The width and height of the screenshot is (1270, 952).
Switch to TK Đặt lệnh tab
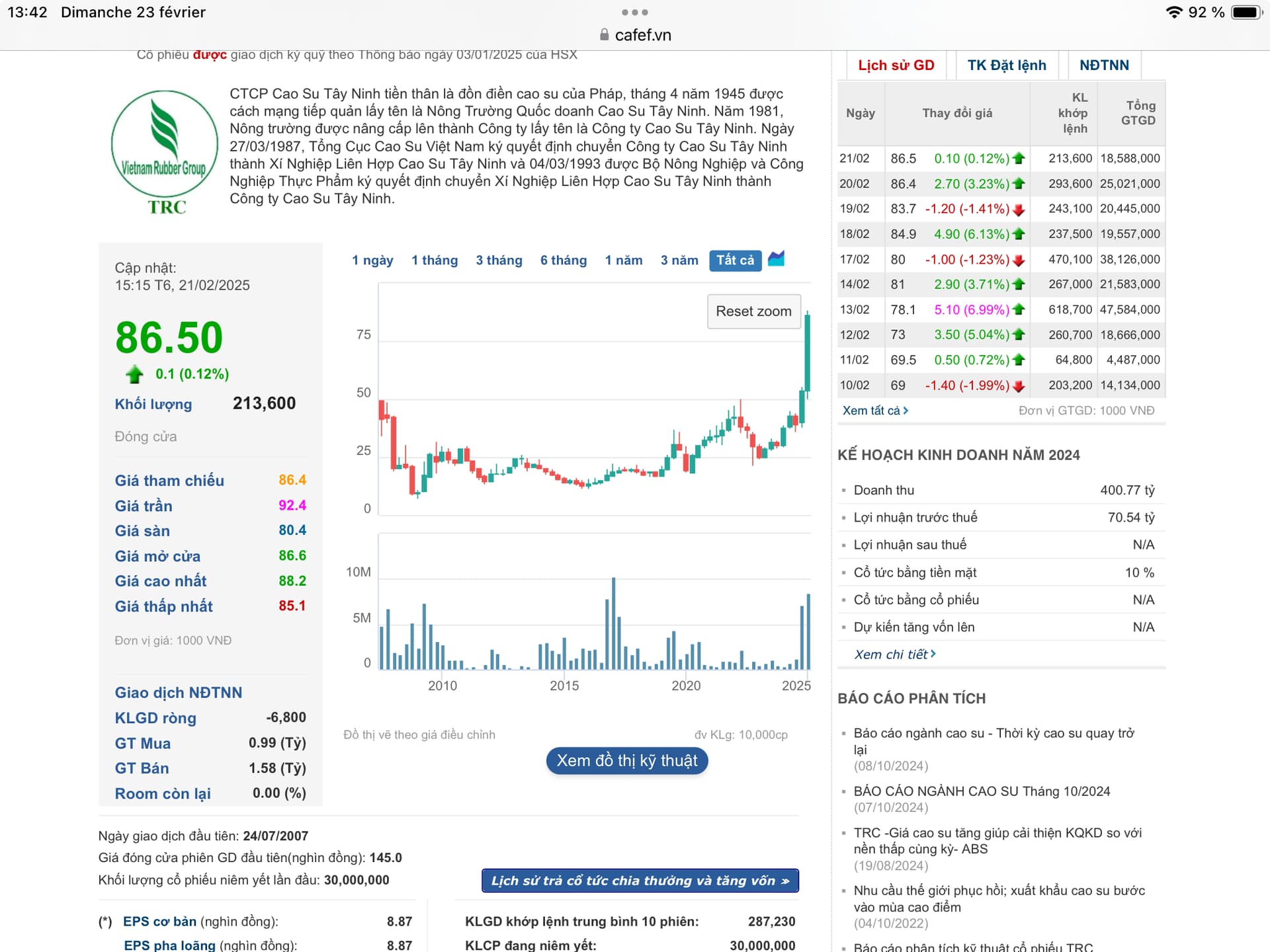(1006, 65)
